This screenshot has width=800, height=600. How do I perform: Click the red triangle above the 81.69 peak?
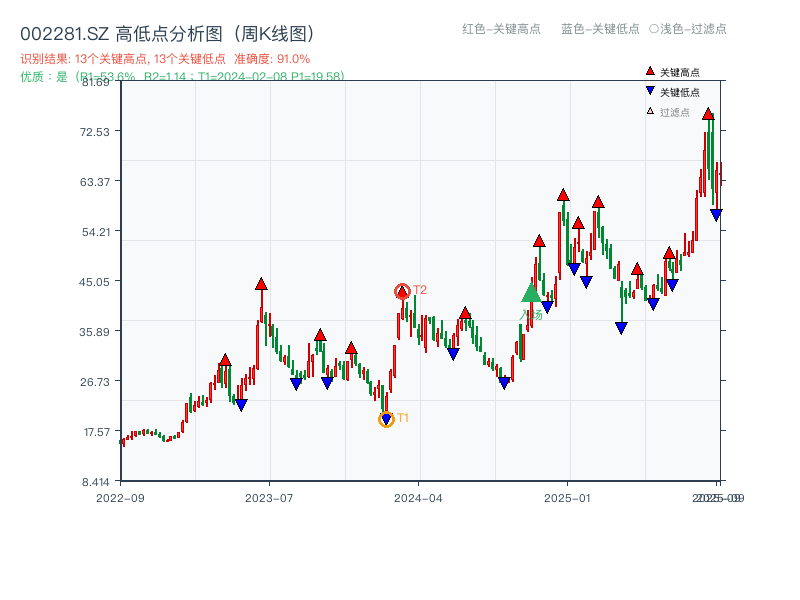(x=707, y=113)
